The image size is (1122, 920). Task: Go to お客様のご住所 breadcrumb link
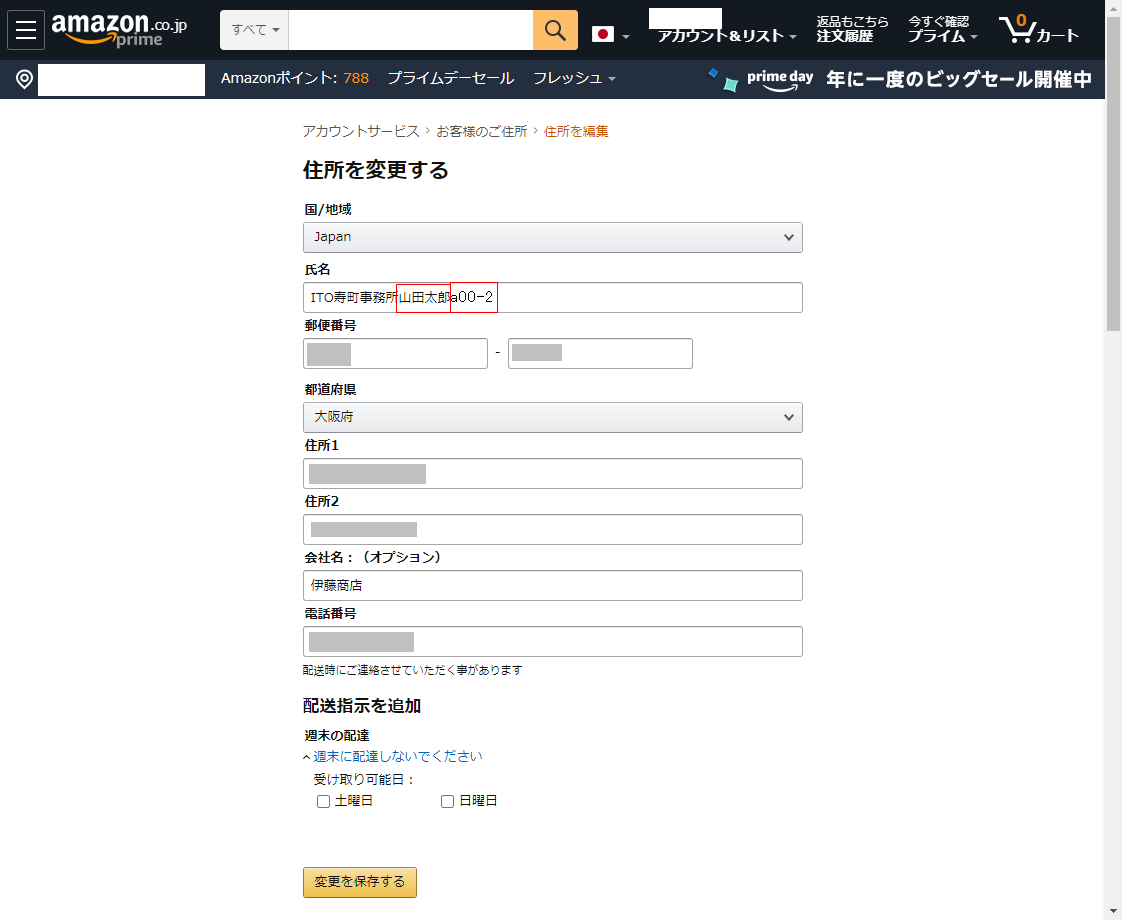(x=481, y=131)
